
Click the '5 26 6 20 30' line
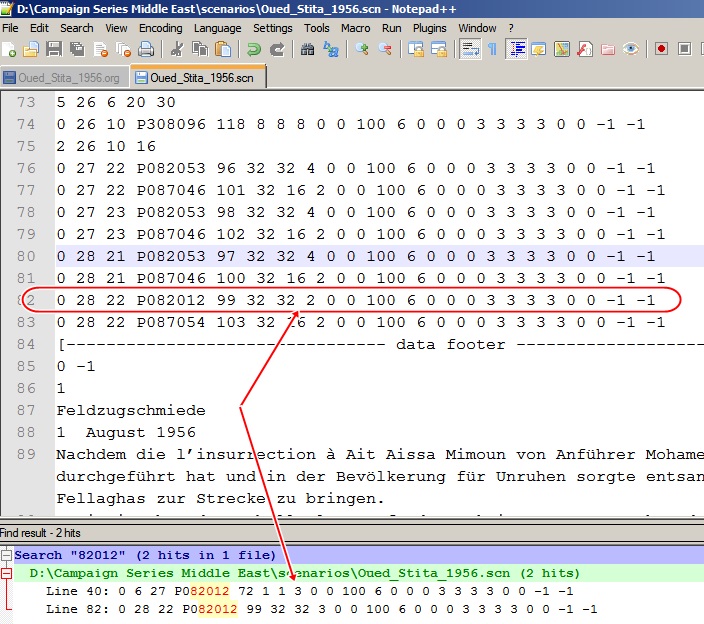click(116, 102)
